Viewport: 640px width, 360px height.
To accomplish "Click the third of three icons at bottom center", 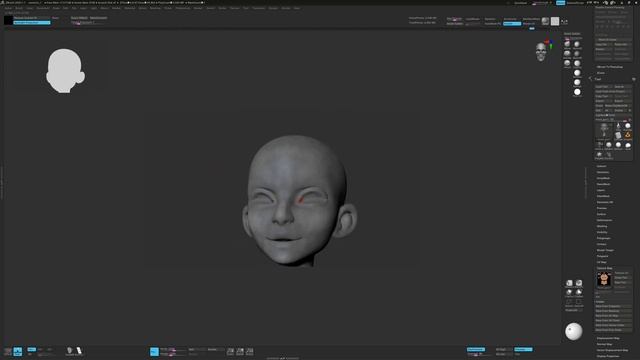I will [x=249, y=351].
